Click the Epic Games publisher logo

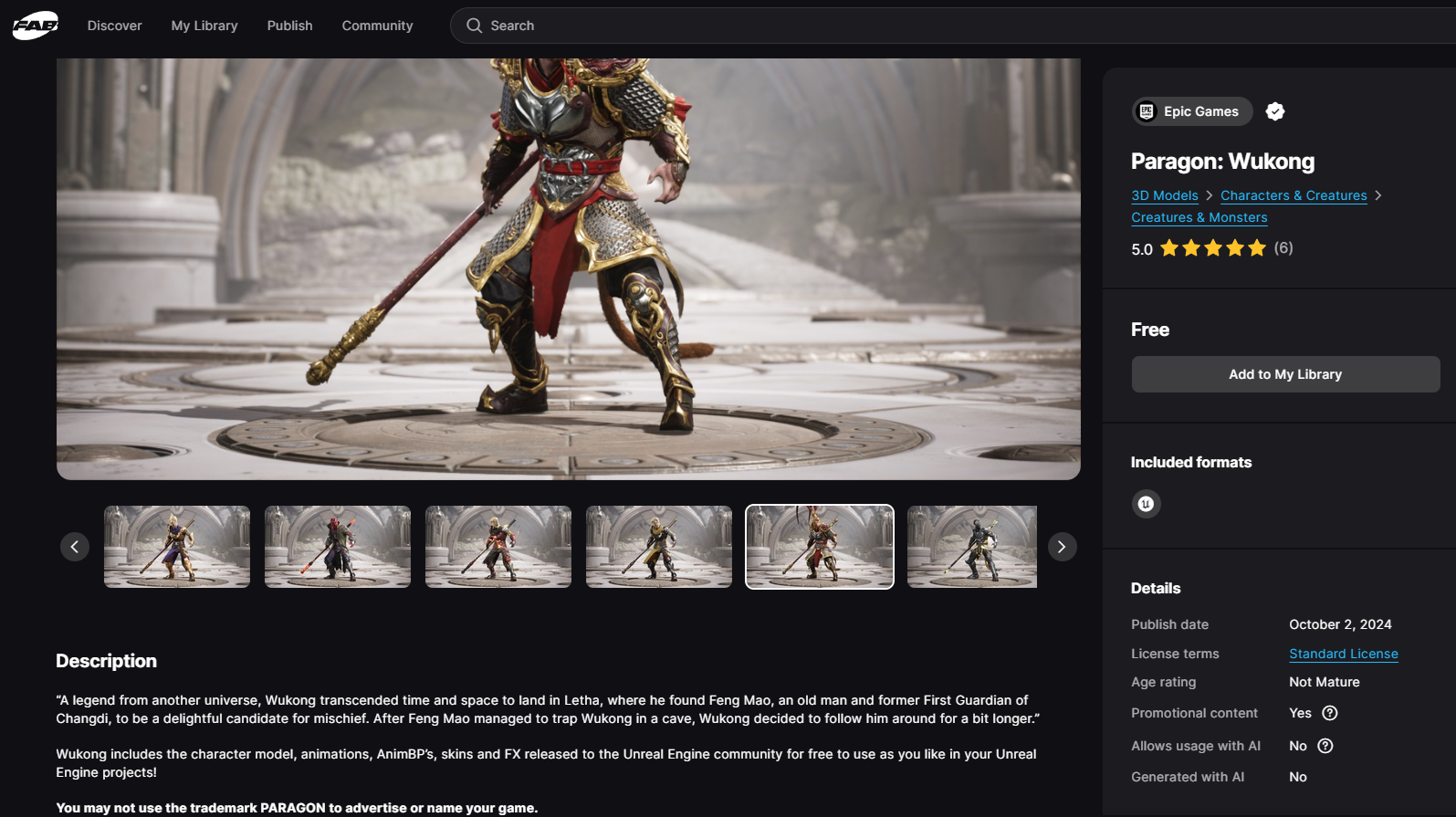[1147, 111]
